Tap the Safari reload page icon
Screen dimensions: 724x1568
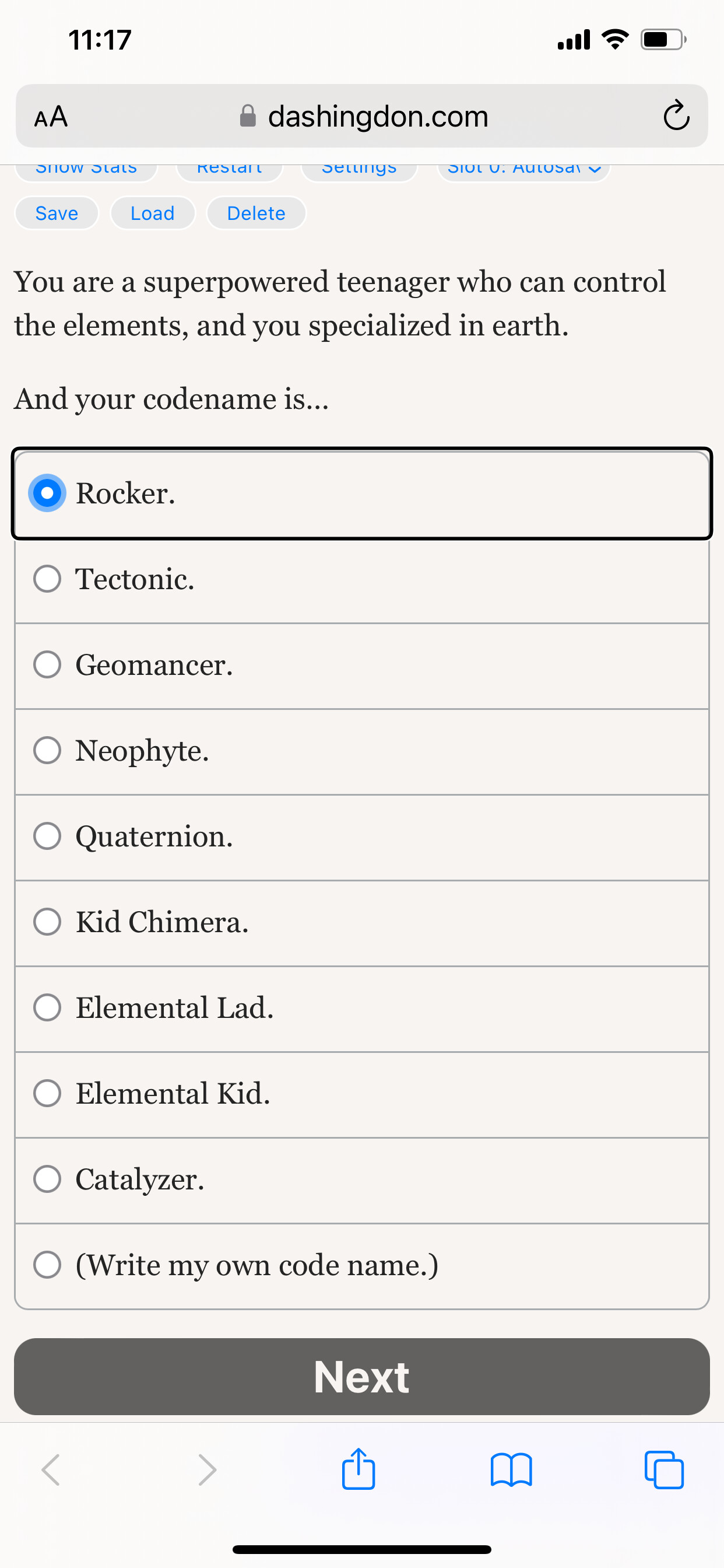(x=676, y=116)
